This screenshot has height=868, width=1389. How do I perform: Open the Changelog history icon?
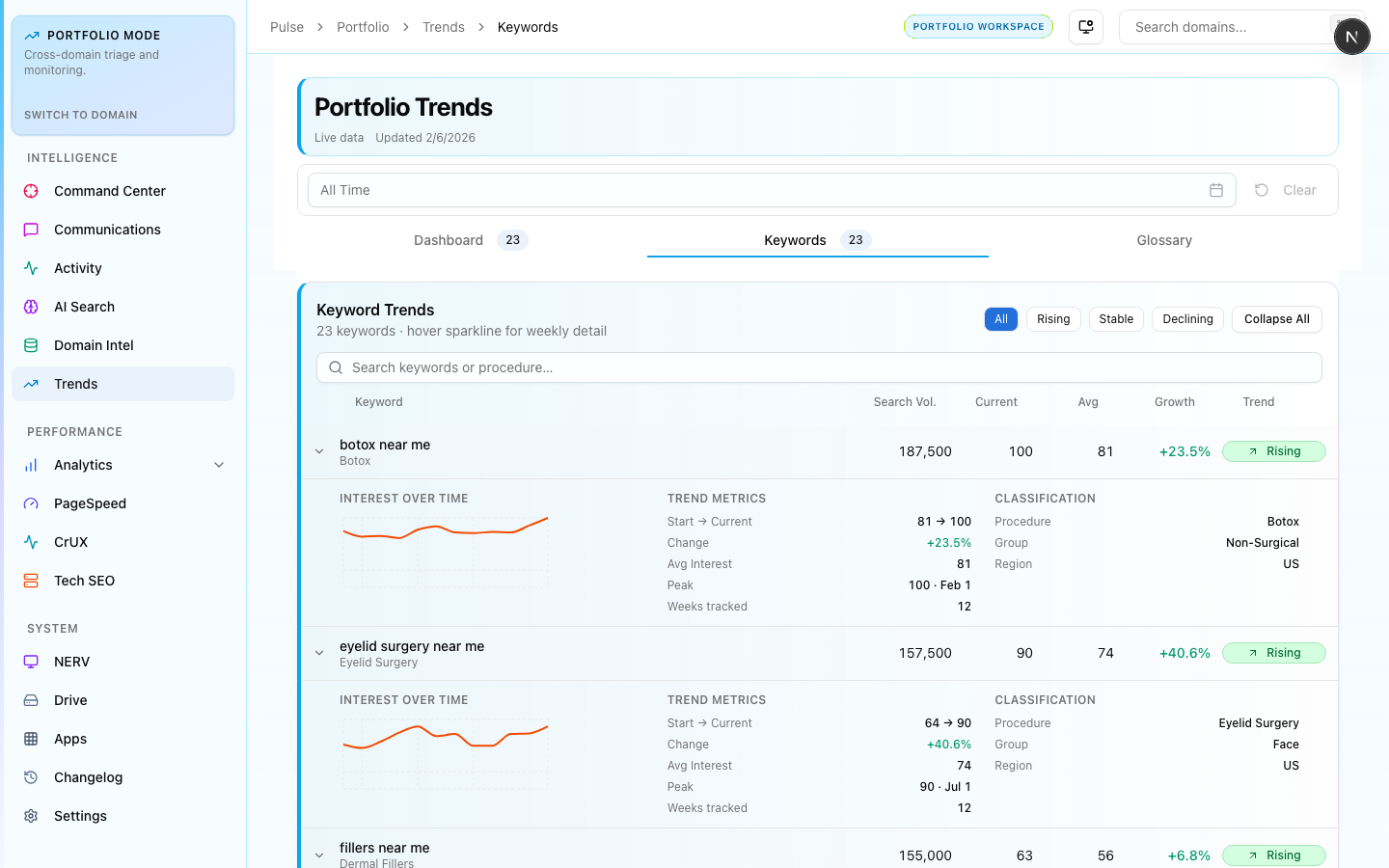click(31, 777)
